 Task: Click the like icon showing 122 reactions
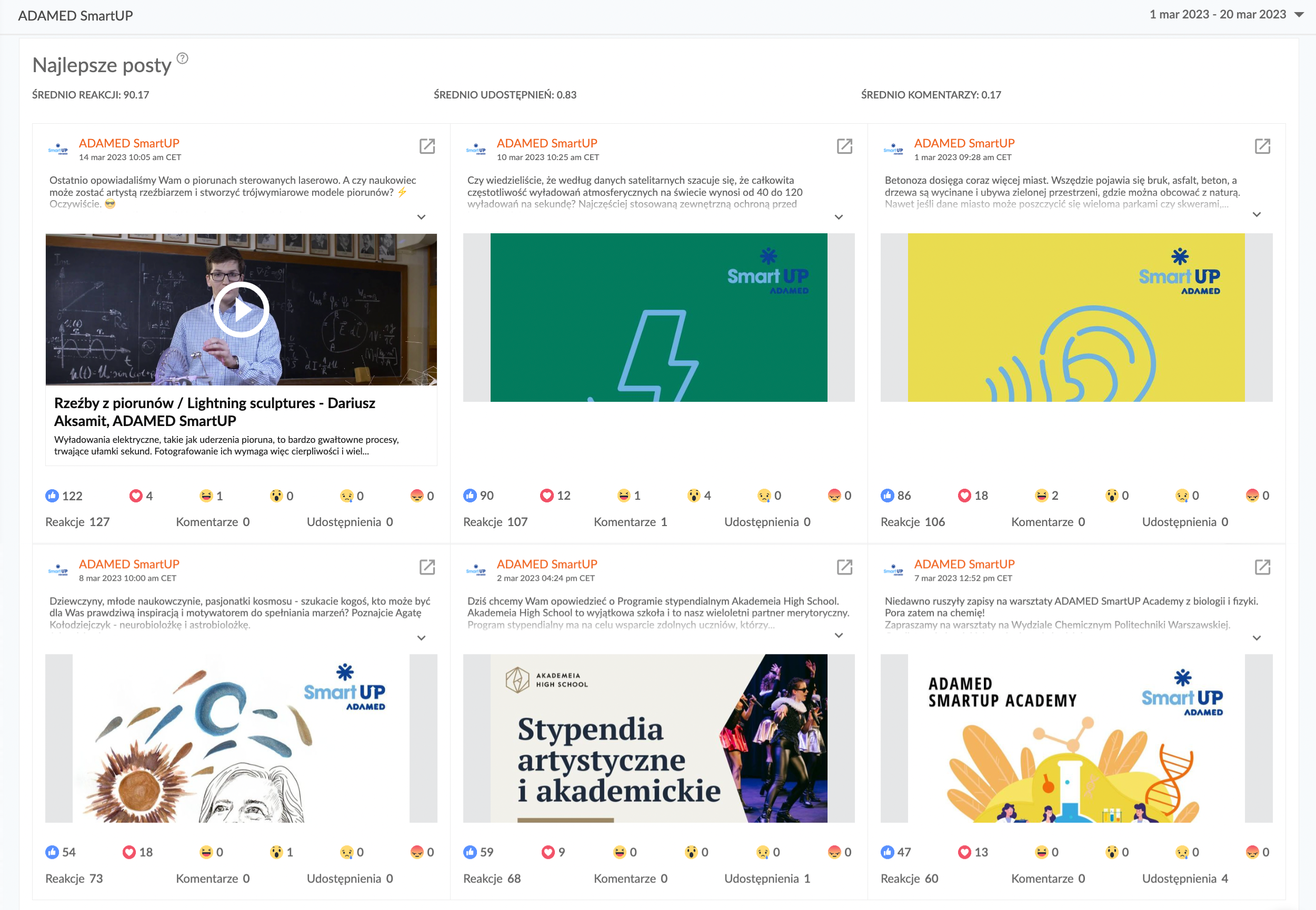coord(52,496)
